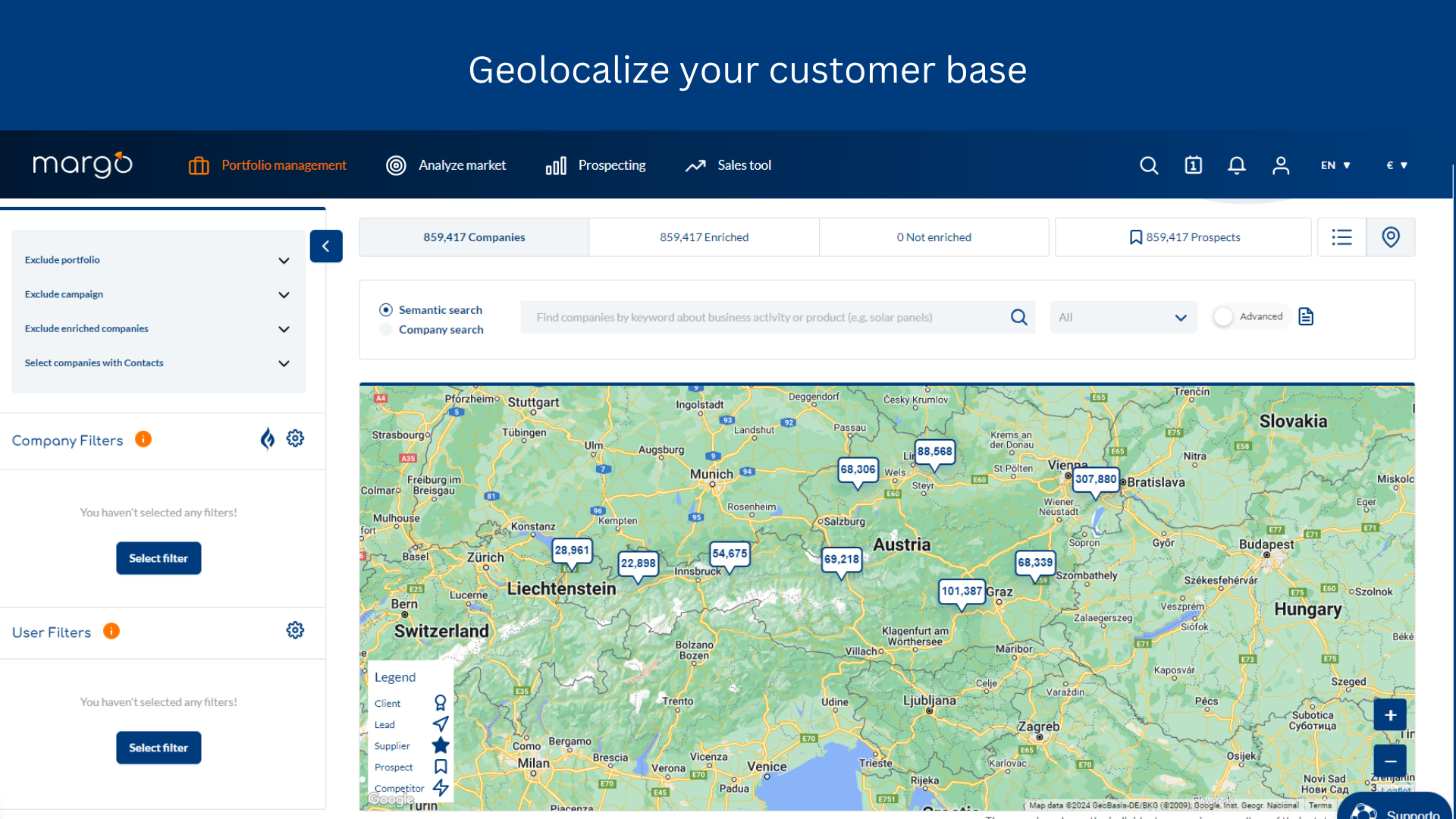Switch to the 859,417 Enriched tab

(704, 237)
